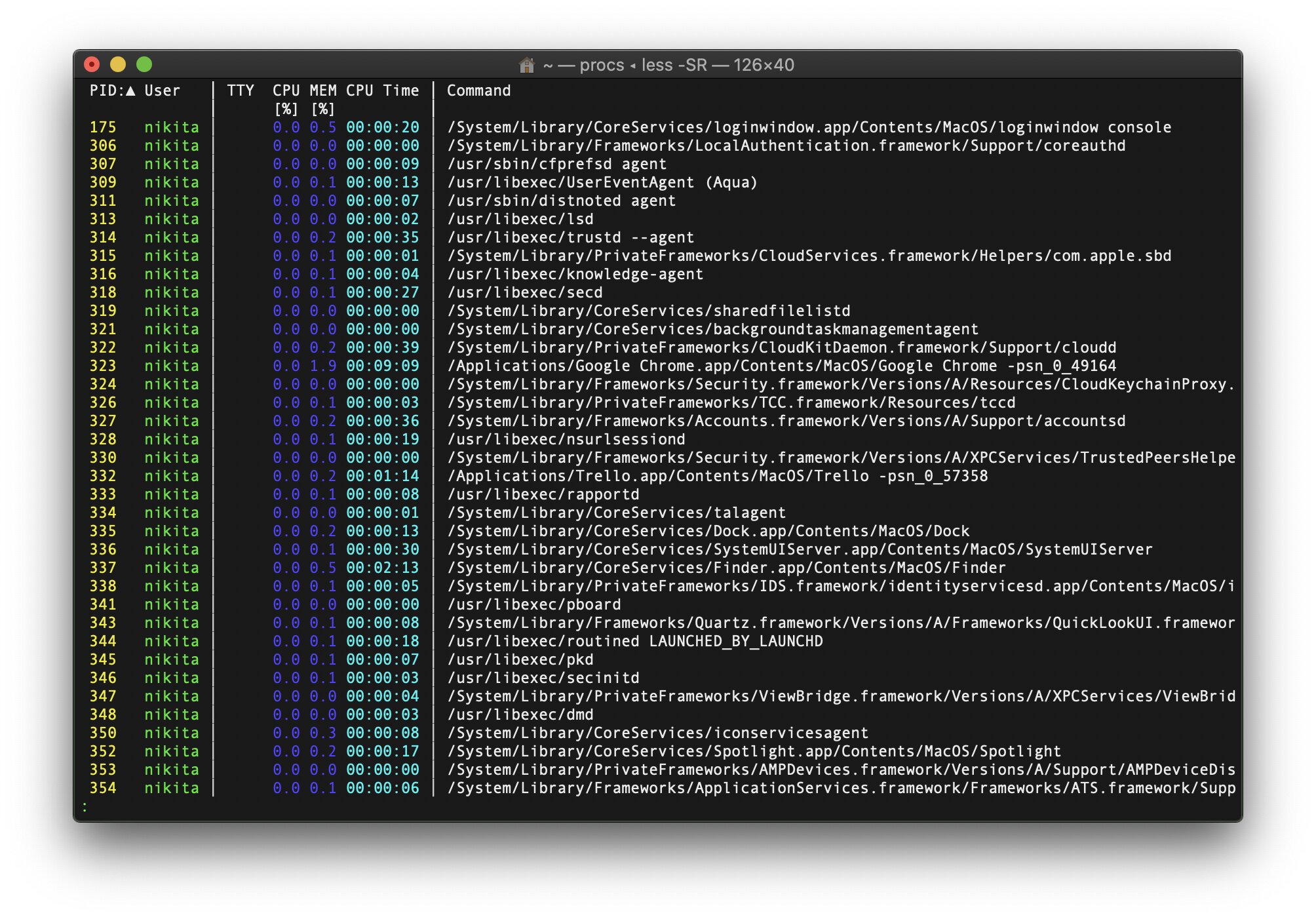
Task: Click the Command column header
Action: coord(478,90)
